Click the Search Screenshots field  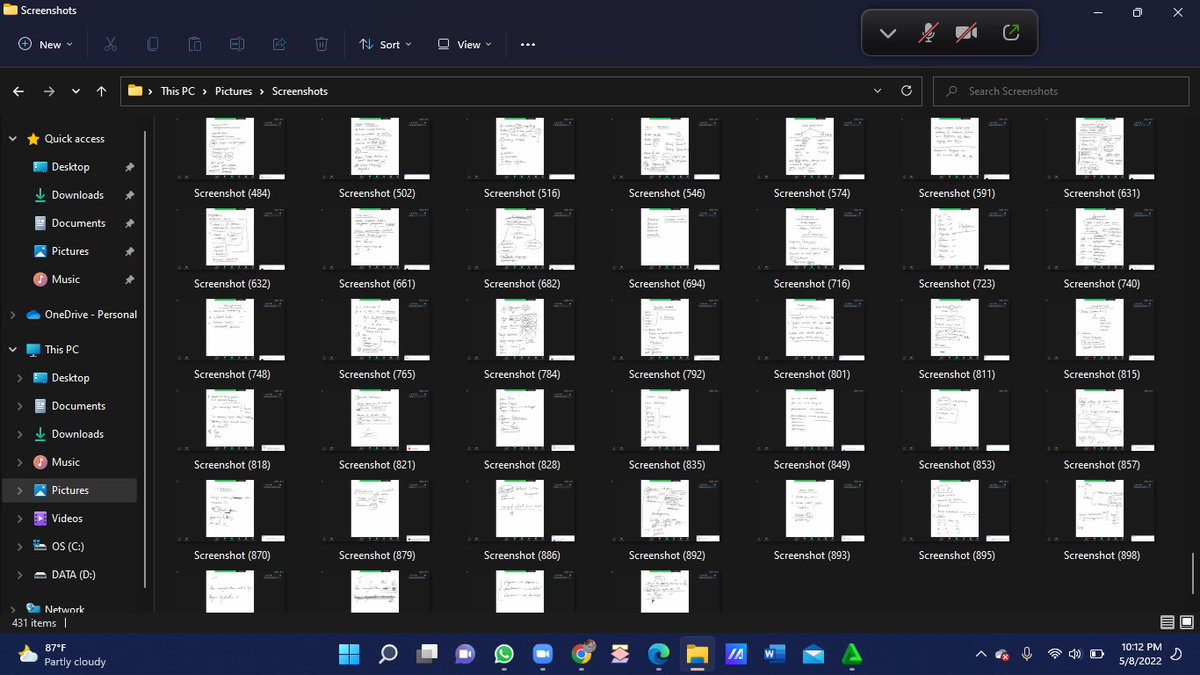(1060, 91)
